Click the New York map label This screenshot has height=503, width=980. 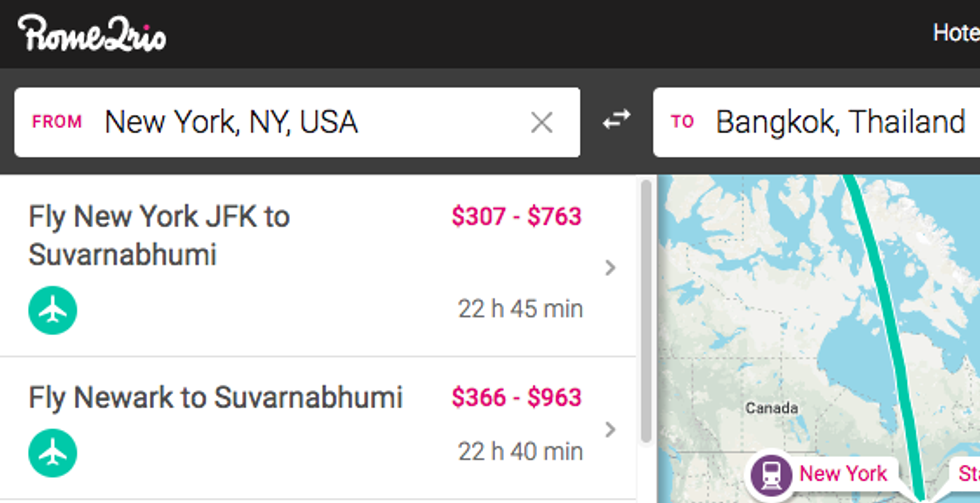pos(843,474)
